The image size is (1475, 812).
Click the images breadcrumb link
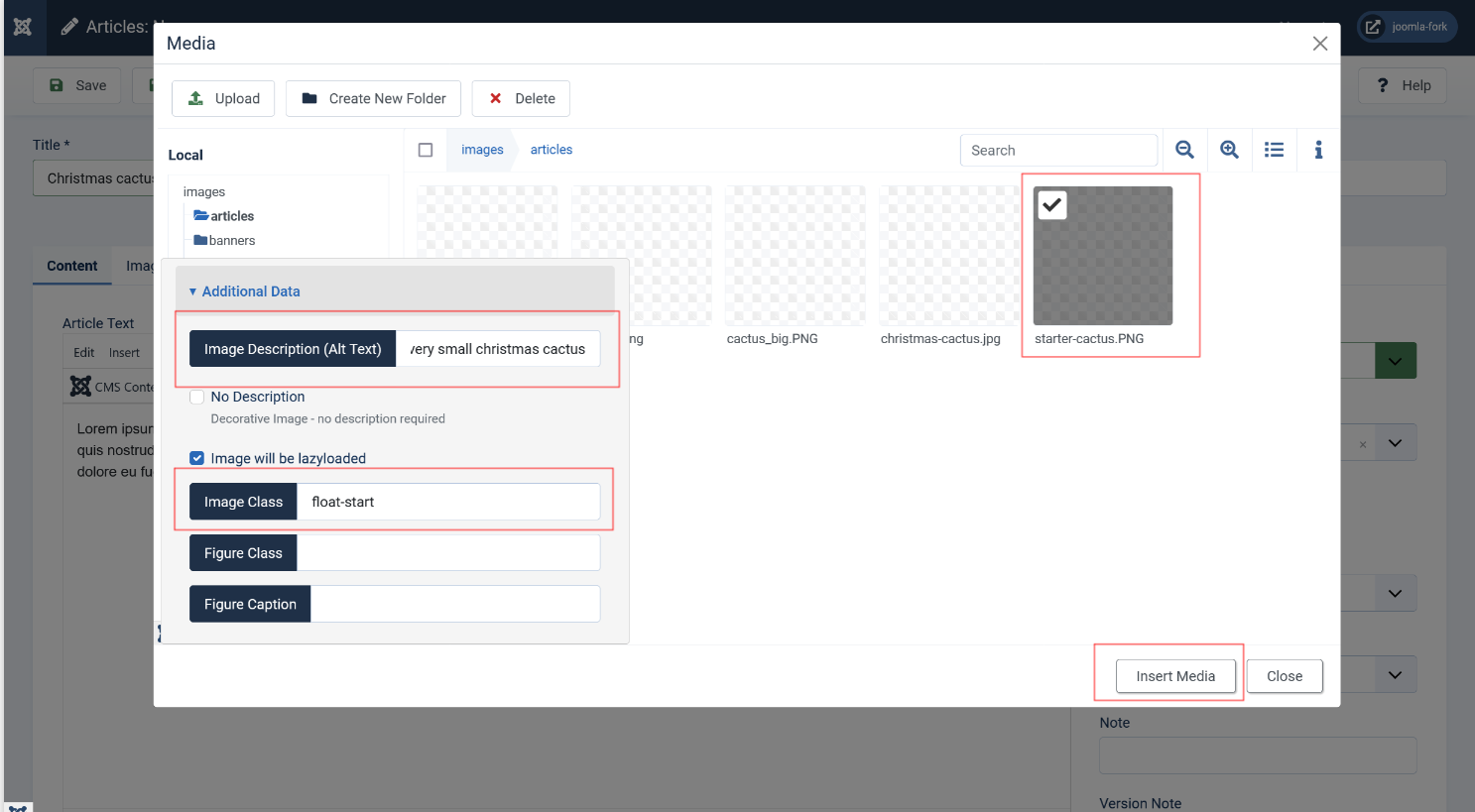click(x=482, y=150)
